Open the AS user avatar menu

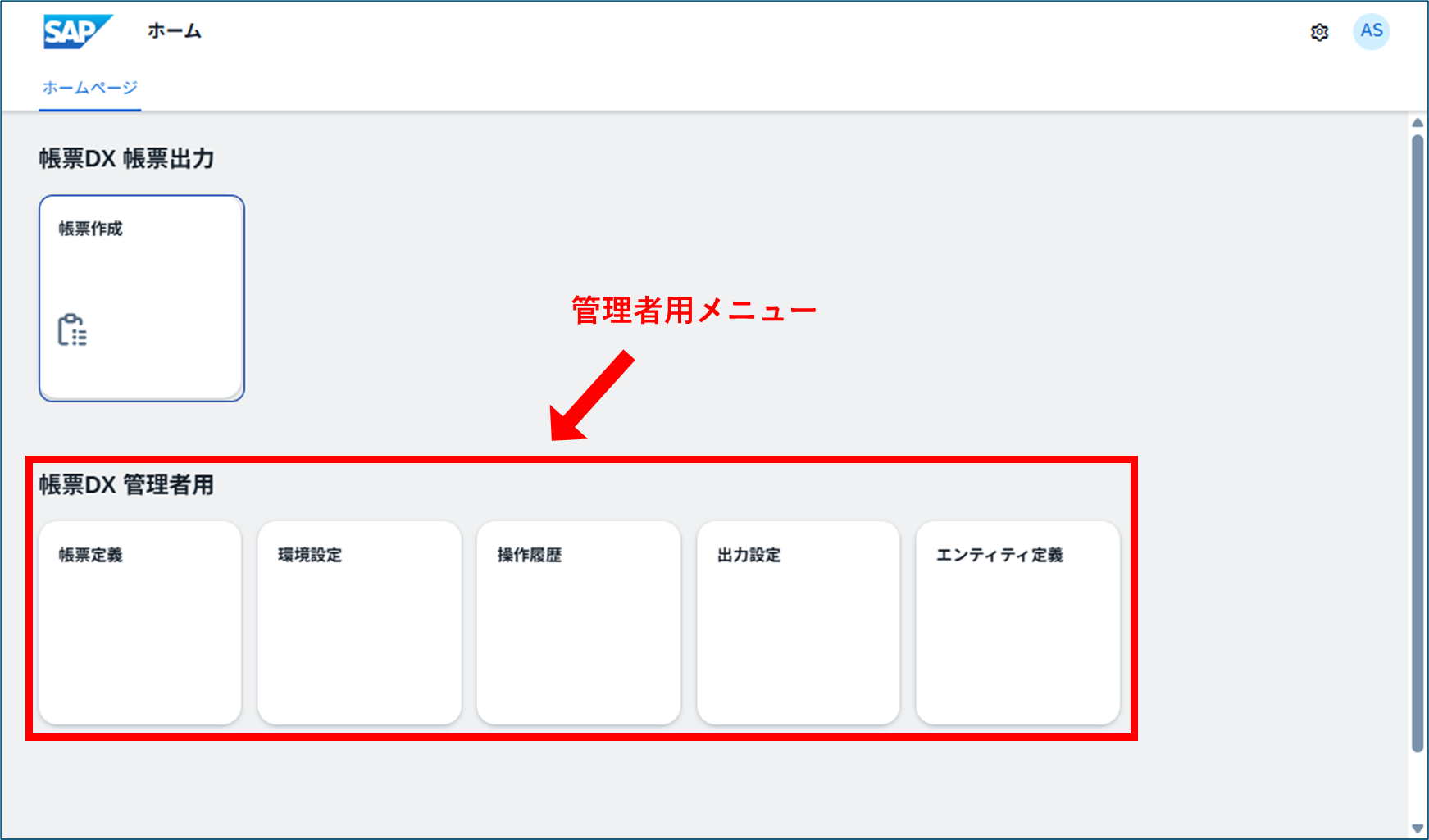(1371, 32)
